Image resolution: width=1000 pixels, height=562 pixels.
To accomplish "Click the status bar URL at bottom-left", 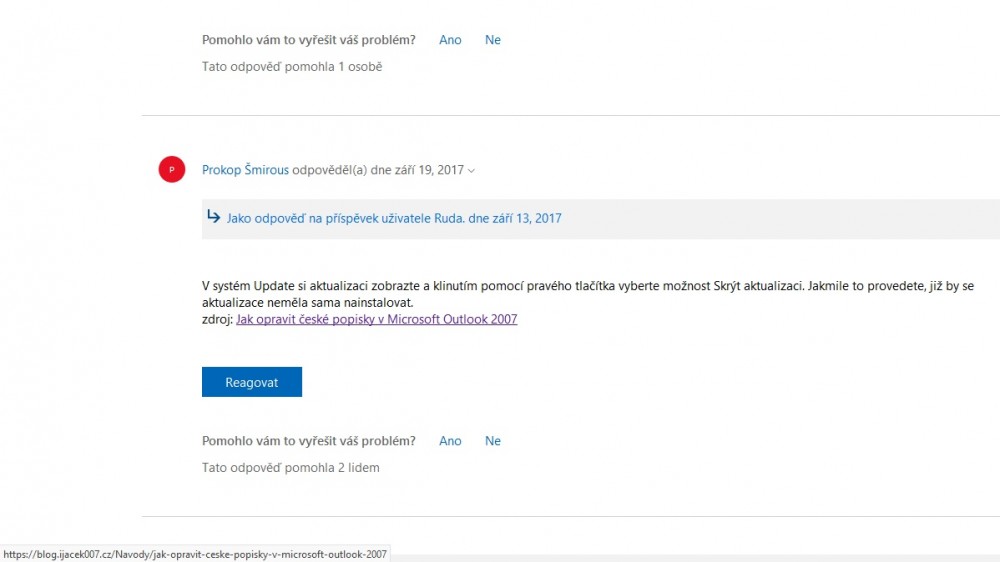I will pyautogui.click(x=195, y=553).
